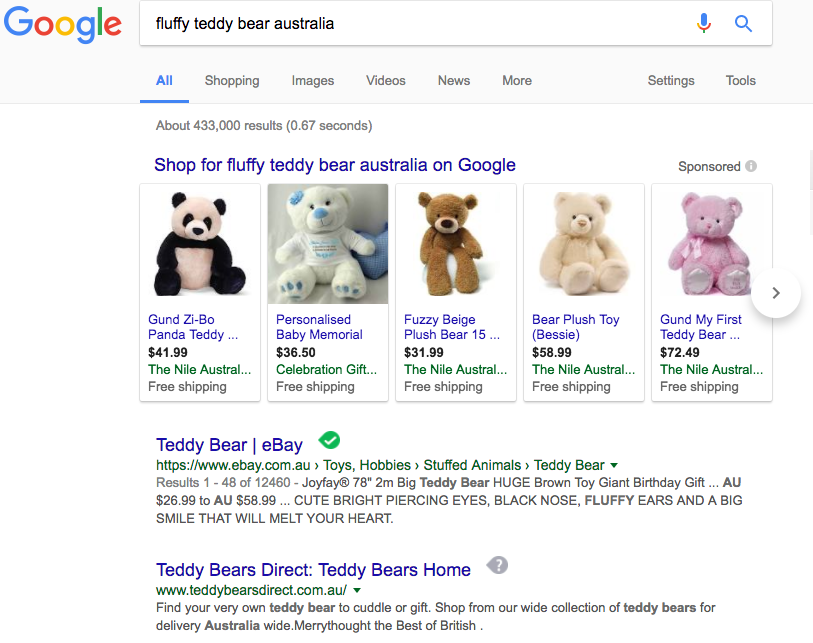Open 'Shop for fluffy teddy bear australia' link
The width and height of the screenshot is (813, 643).
335,165
